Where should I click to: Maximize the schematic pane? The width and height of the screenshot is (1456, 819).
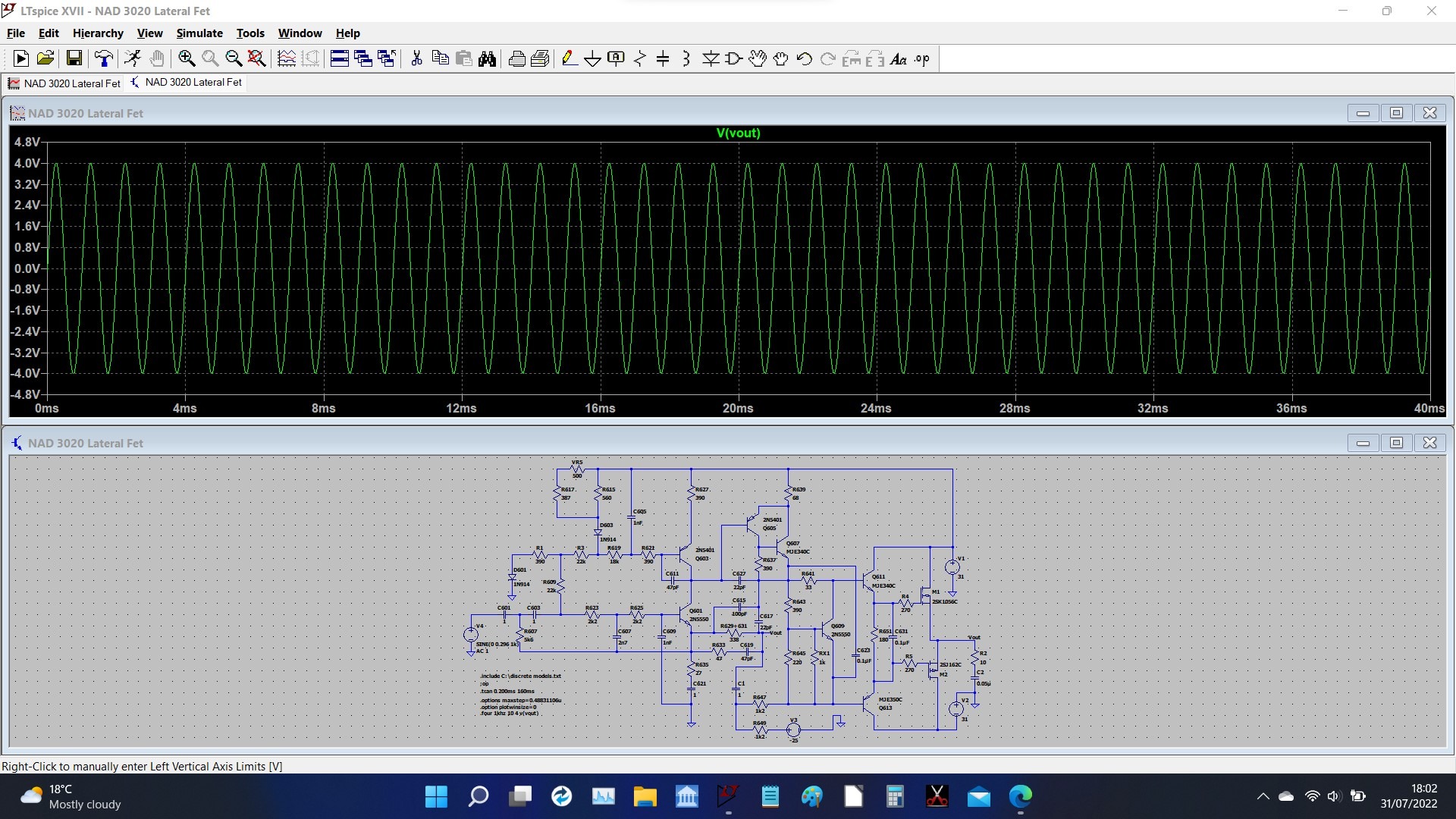click(x=1396, y=443)
